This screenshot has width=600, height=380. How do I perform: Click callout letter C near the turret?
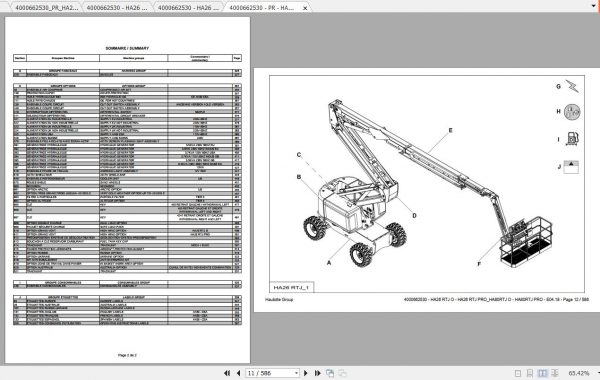click(299, 155)
